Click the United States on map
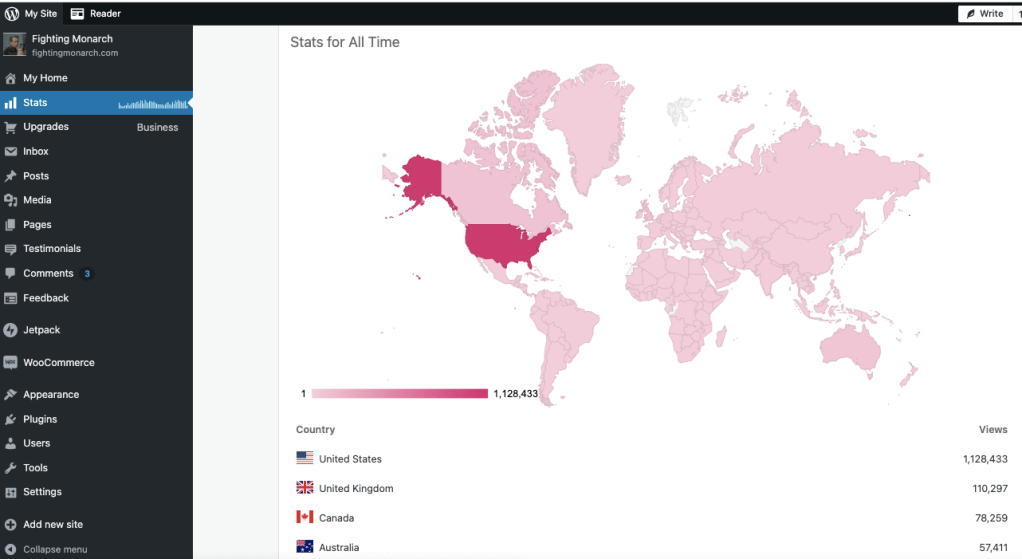 (x=505, y=243)
